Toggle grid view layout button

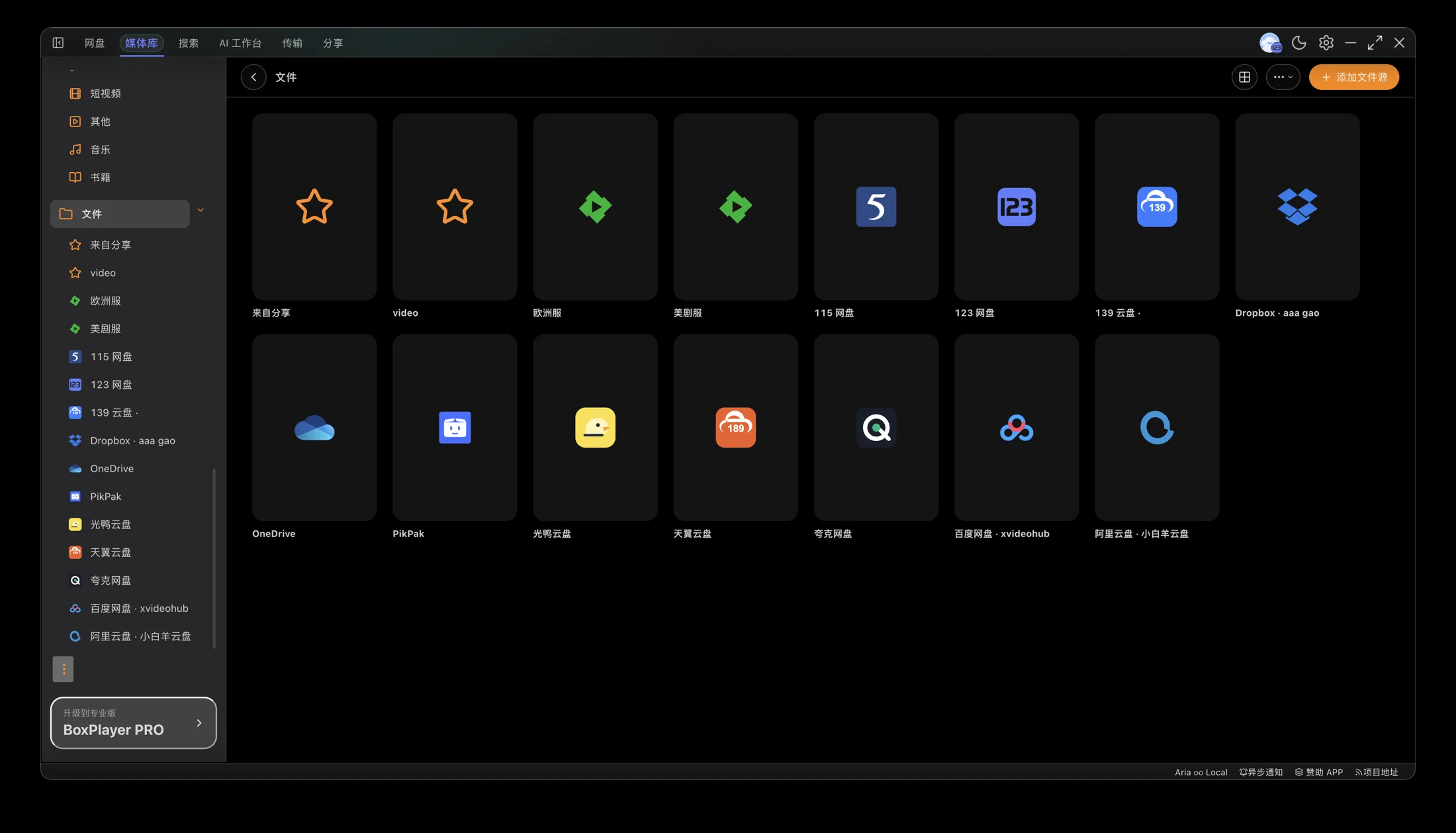1244,77
